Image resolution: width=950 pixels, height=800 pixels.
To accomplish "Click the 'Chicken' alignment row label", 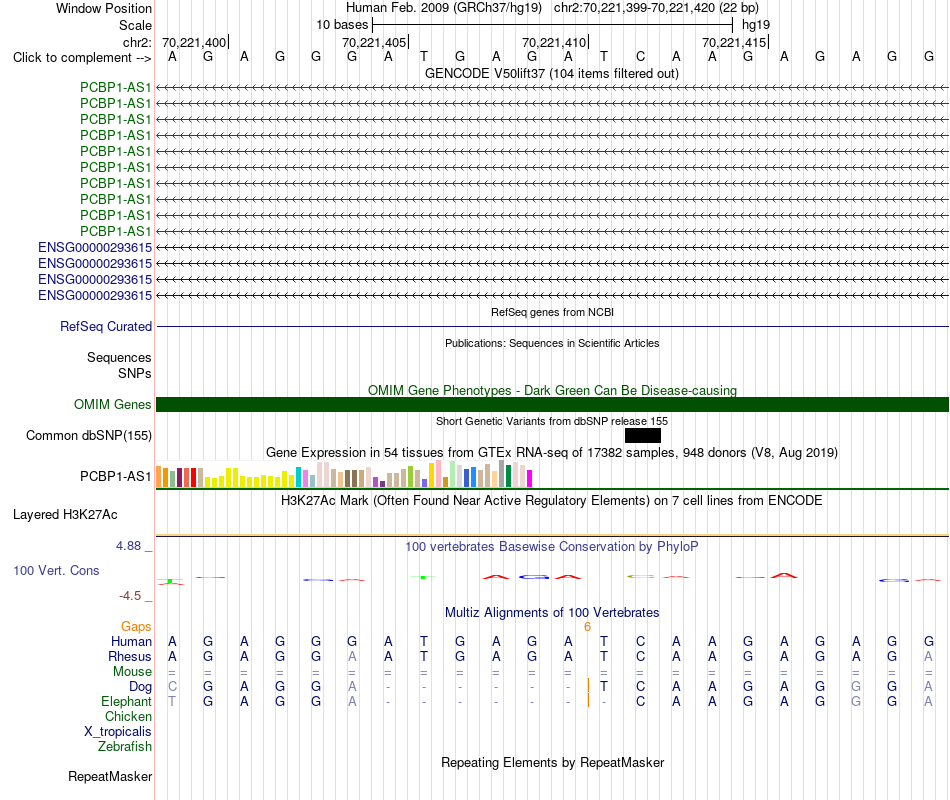I will click(x=128, y=716).
